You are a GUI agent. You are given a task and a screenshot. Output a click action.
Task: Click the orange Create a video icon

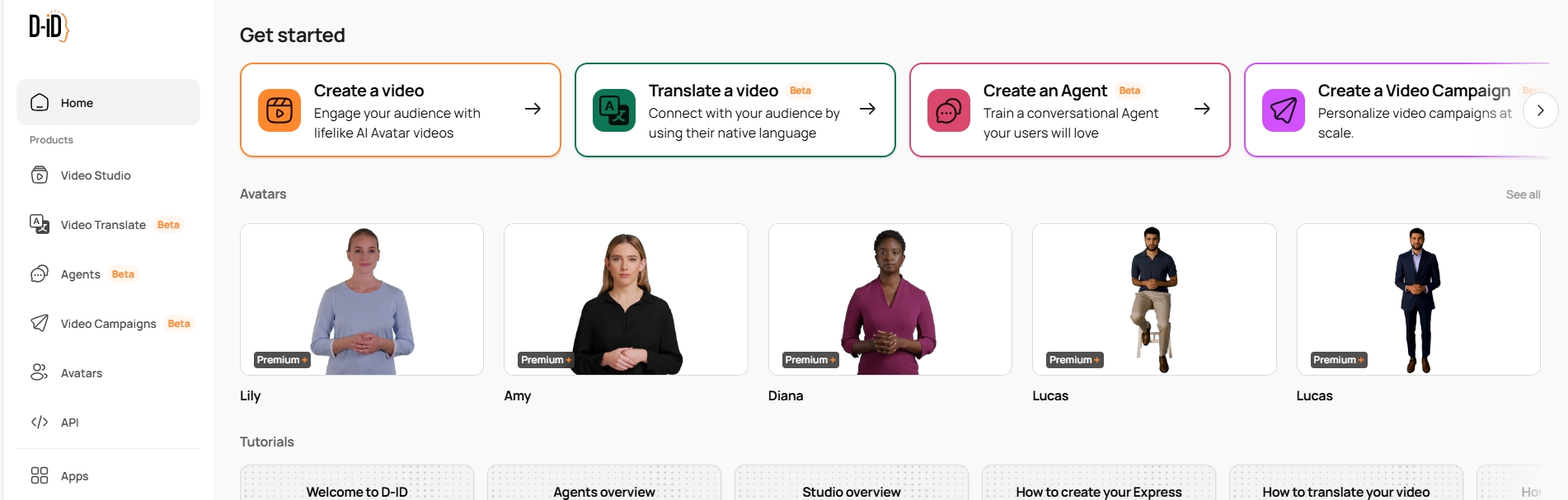[x=279, y=110]
